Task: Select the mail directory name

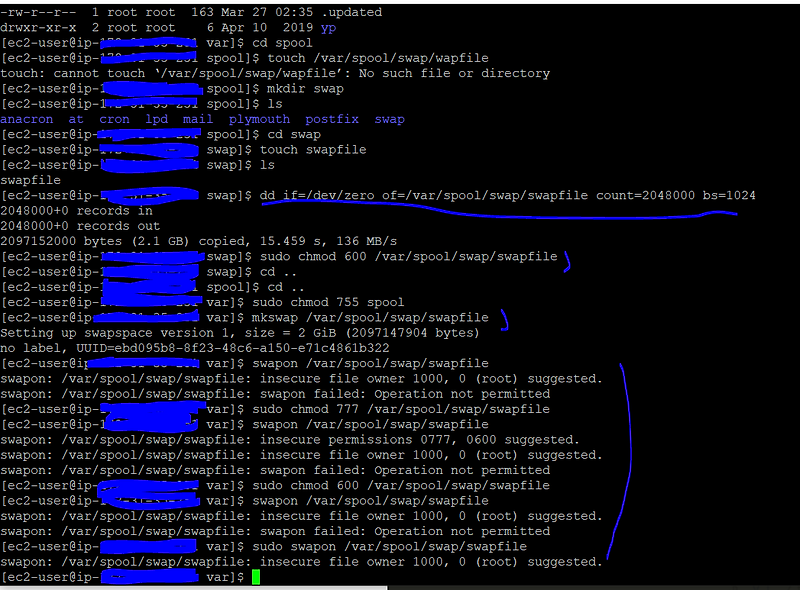Action: click(197, 117)
